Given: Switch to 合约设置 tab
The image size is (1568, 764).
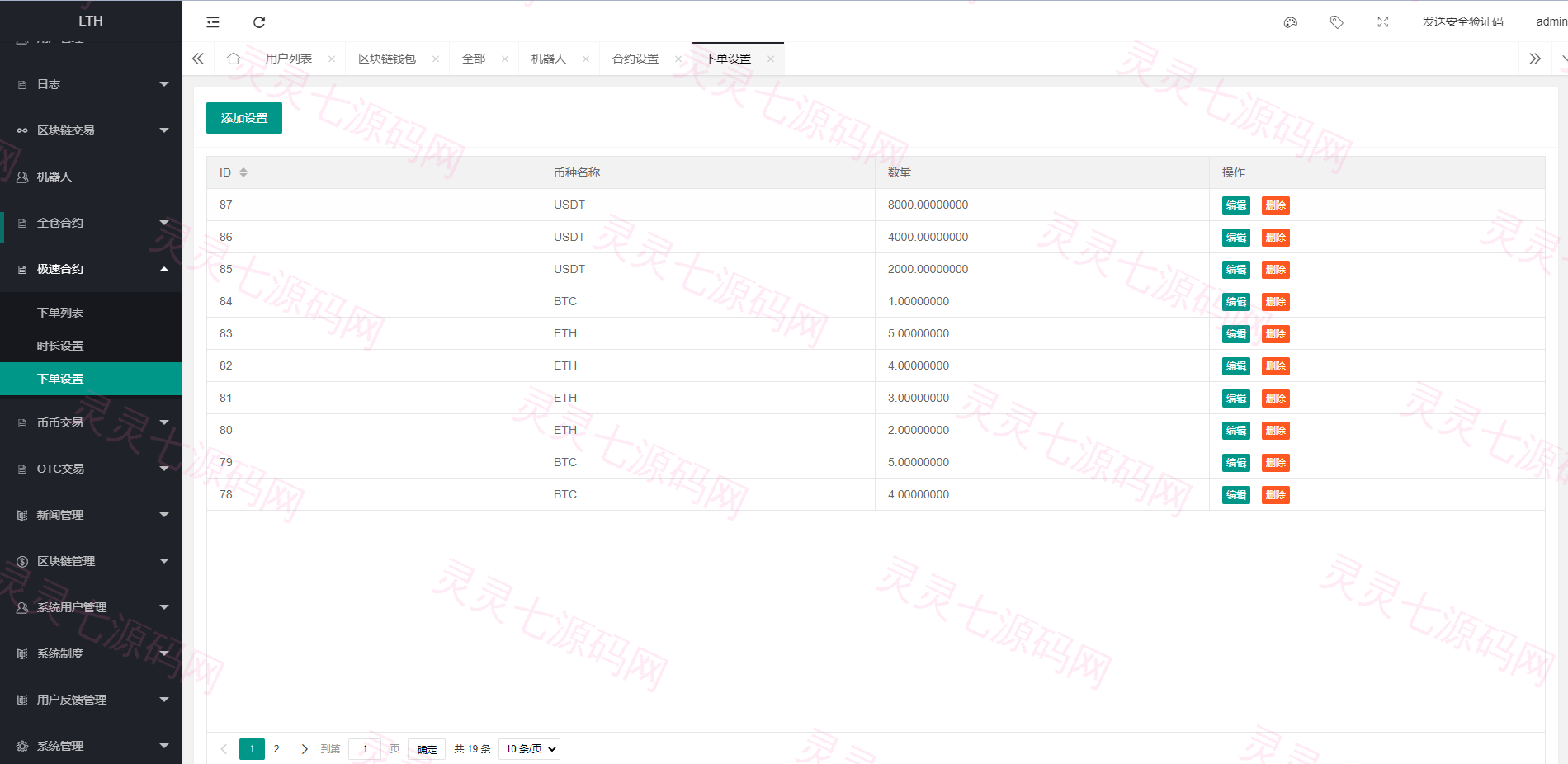Looking at the screenshot, I should pyautogui.click(x=635, y=59).
